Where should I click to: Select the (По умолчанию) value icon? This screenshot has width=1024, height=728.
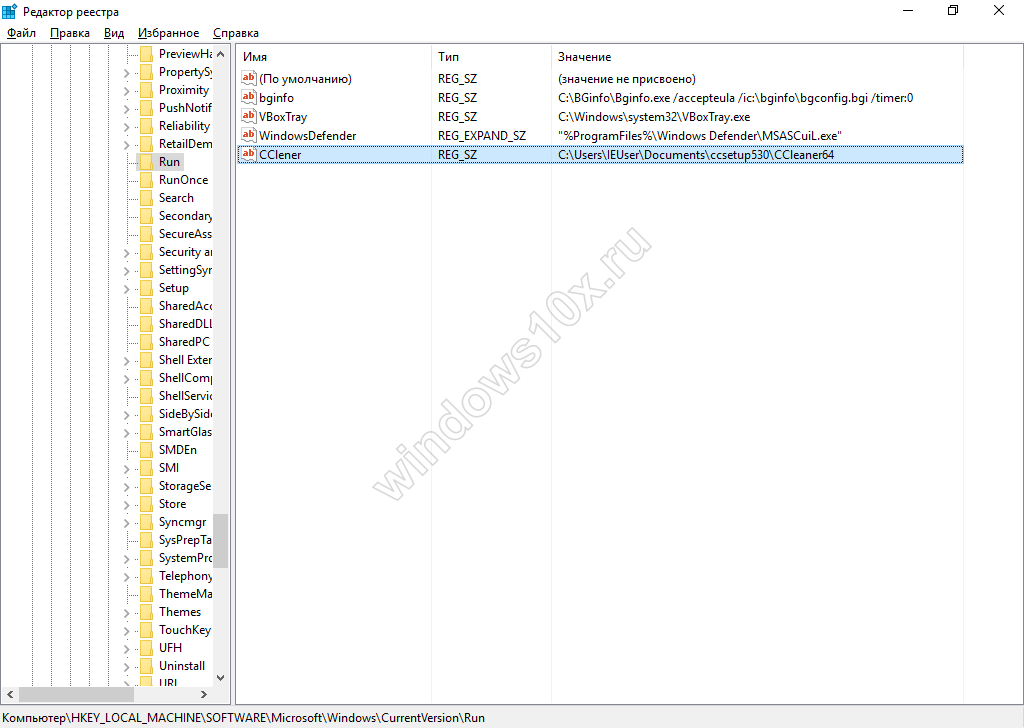(248, 78)
